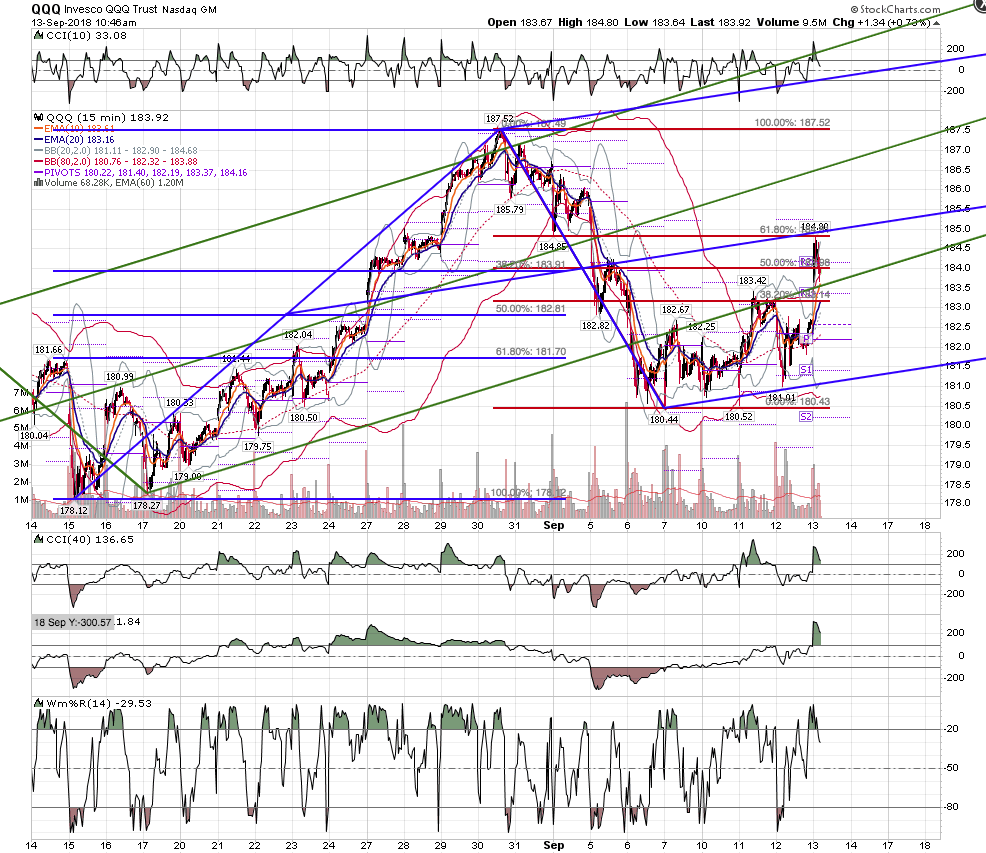This screenshot has height=853, width=986.
Task: Click the 185.79 price label
Action: coord(509,209)
